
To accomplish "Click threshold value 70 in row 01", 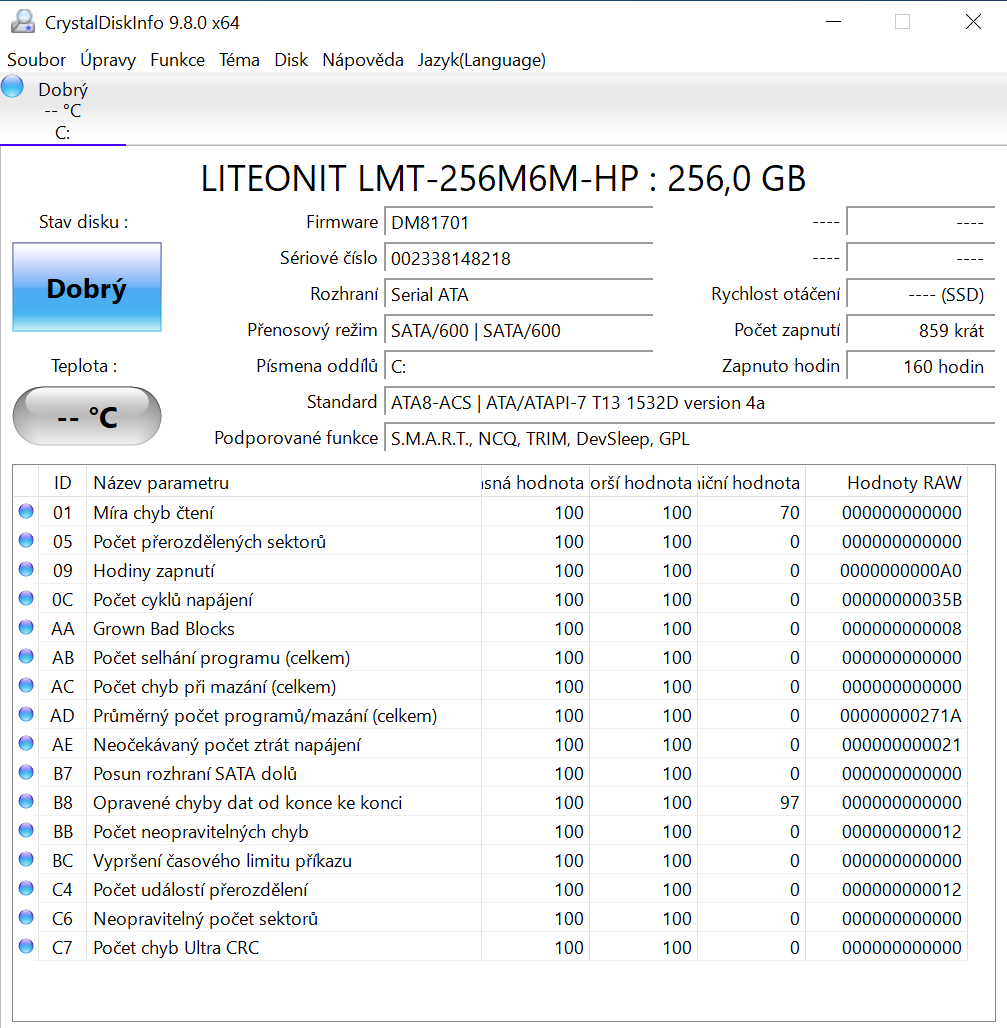I will (789, 512).
